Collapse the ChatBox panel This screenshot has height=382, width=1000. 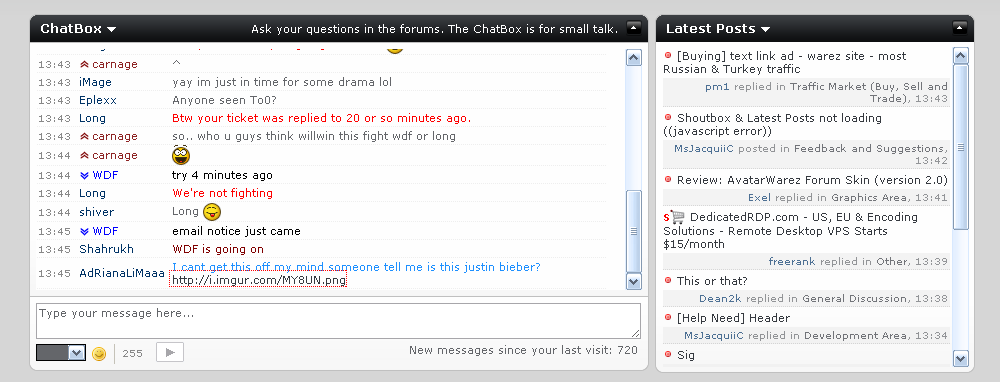coord(633,27)
